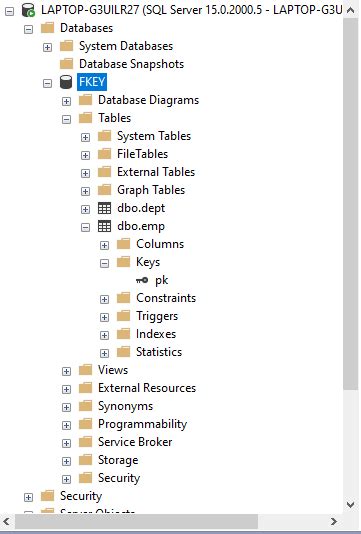
Task: Click the horizontal scrollbar right arrow
Action: click(334, 521)
